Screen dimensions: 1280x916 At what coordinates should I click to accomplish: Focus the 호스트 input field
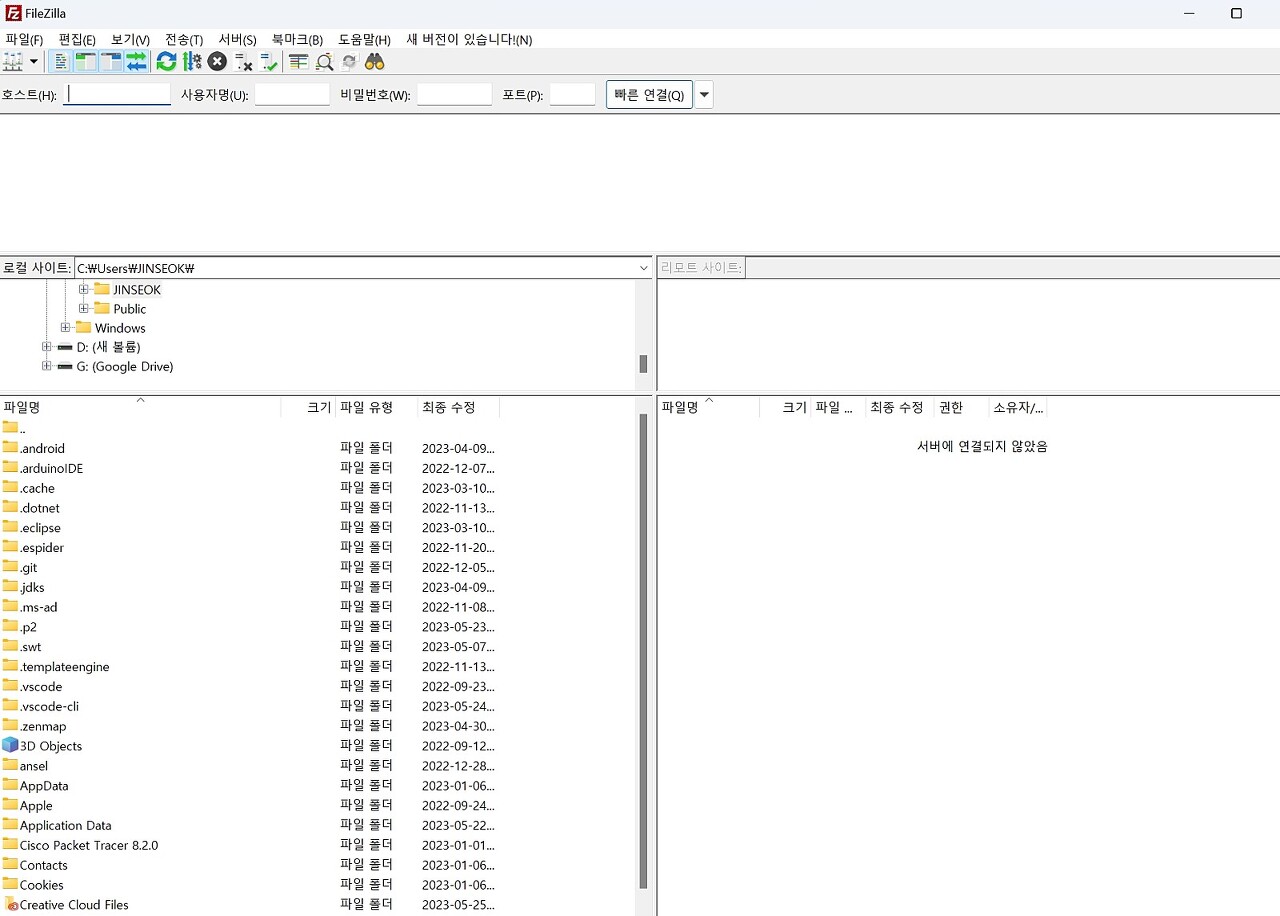117,95
